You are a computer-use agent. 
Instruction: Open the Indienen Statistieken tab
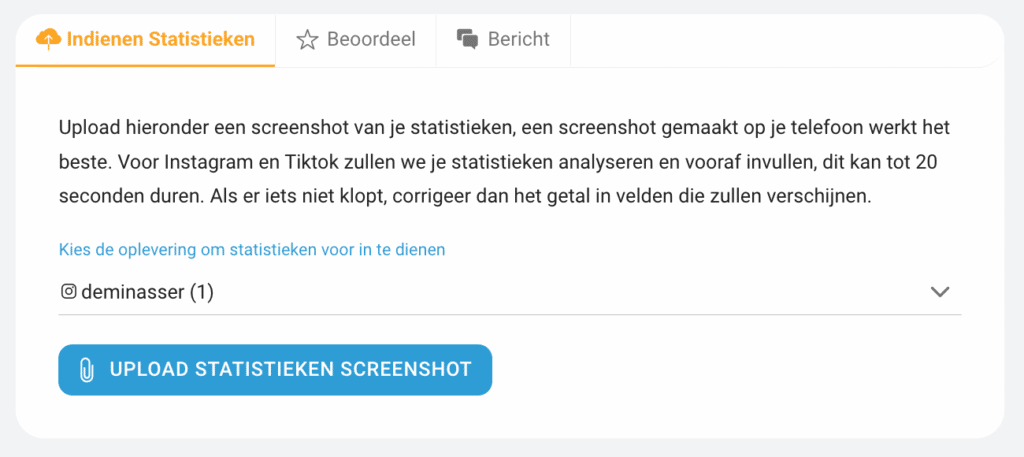145,40
